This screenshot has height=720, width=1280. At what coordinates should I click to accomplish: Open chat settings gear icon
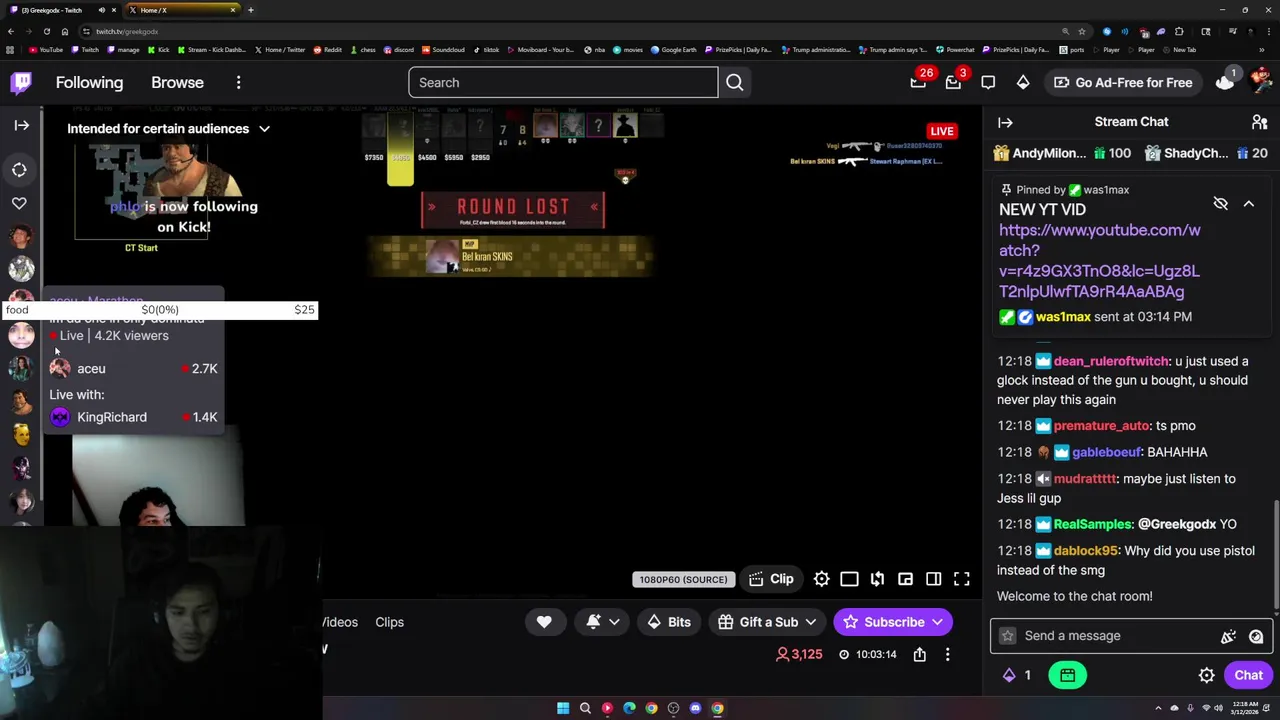1206,675
